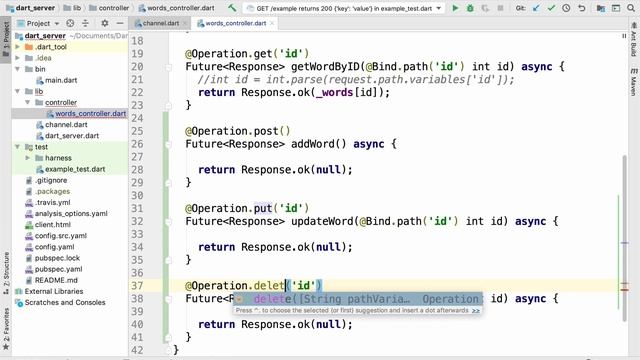This screenshot has width=640, height=360.
Task: Open Git history clock icon
Action: [x=566, y=8]
